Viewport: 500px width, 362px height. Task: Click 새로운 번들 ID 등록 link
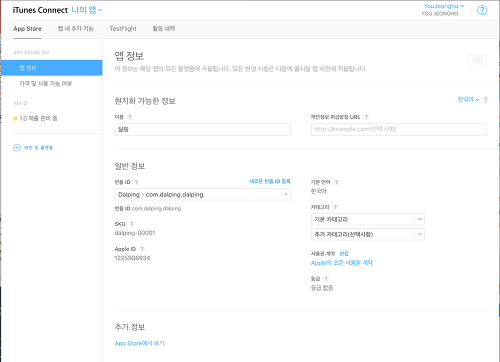pyautogui.click(x=270, y=181)
